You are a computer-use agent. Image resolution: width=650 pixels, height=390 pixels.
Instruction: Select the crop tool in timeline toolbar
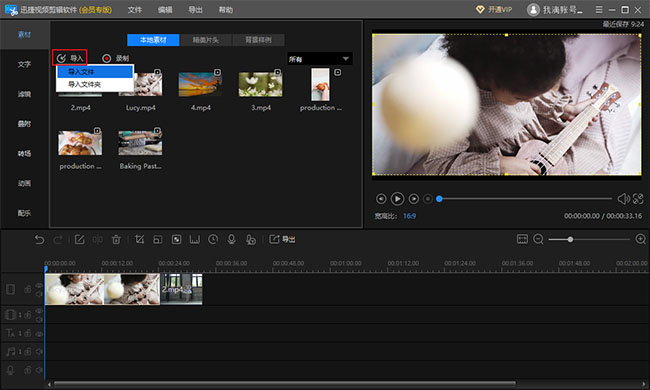coord(140,240)
